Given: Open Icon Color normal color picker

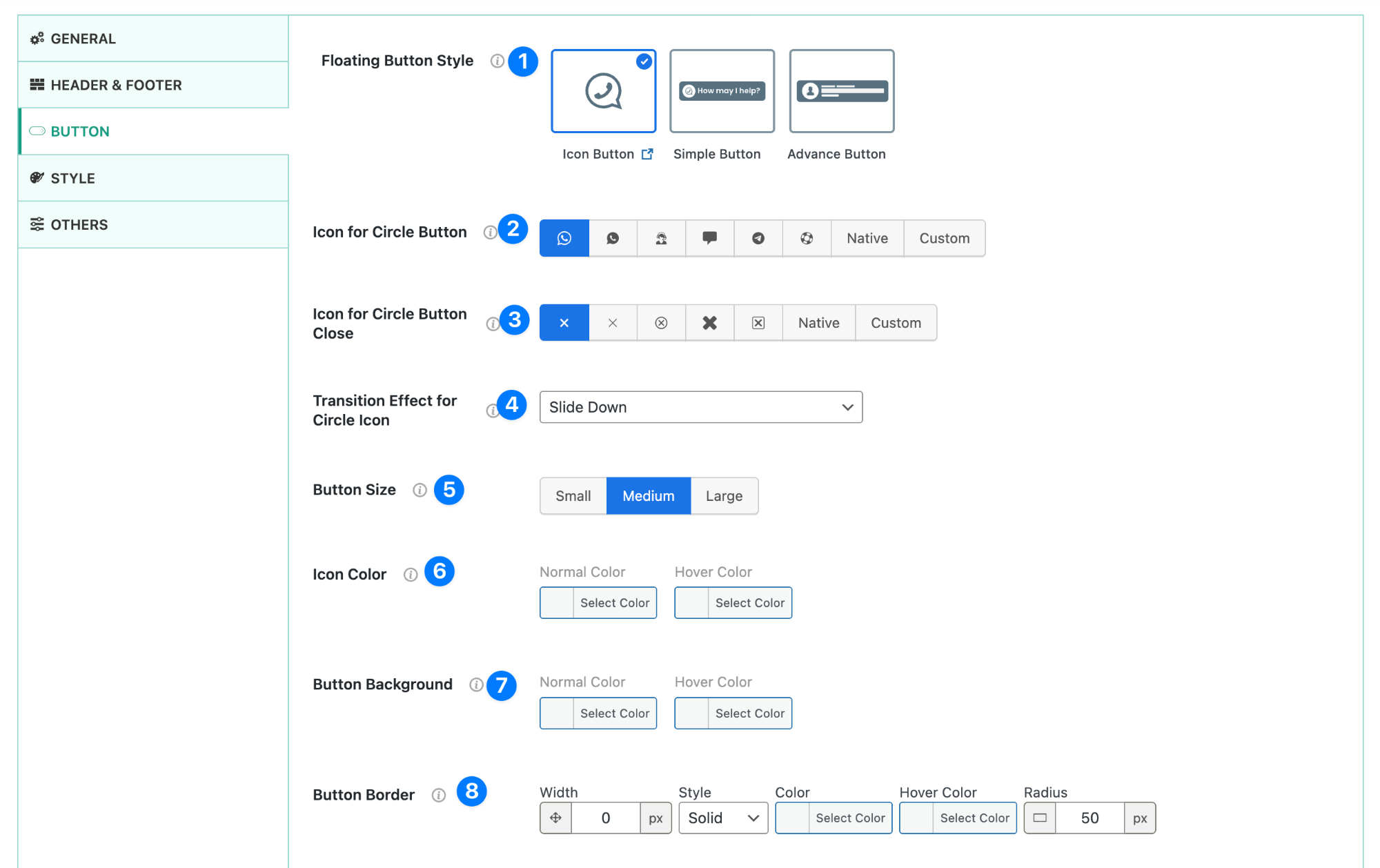Looking at the screenshot, I should tap(598, 602).
